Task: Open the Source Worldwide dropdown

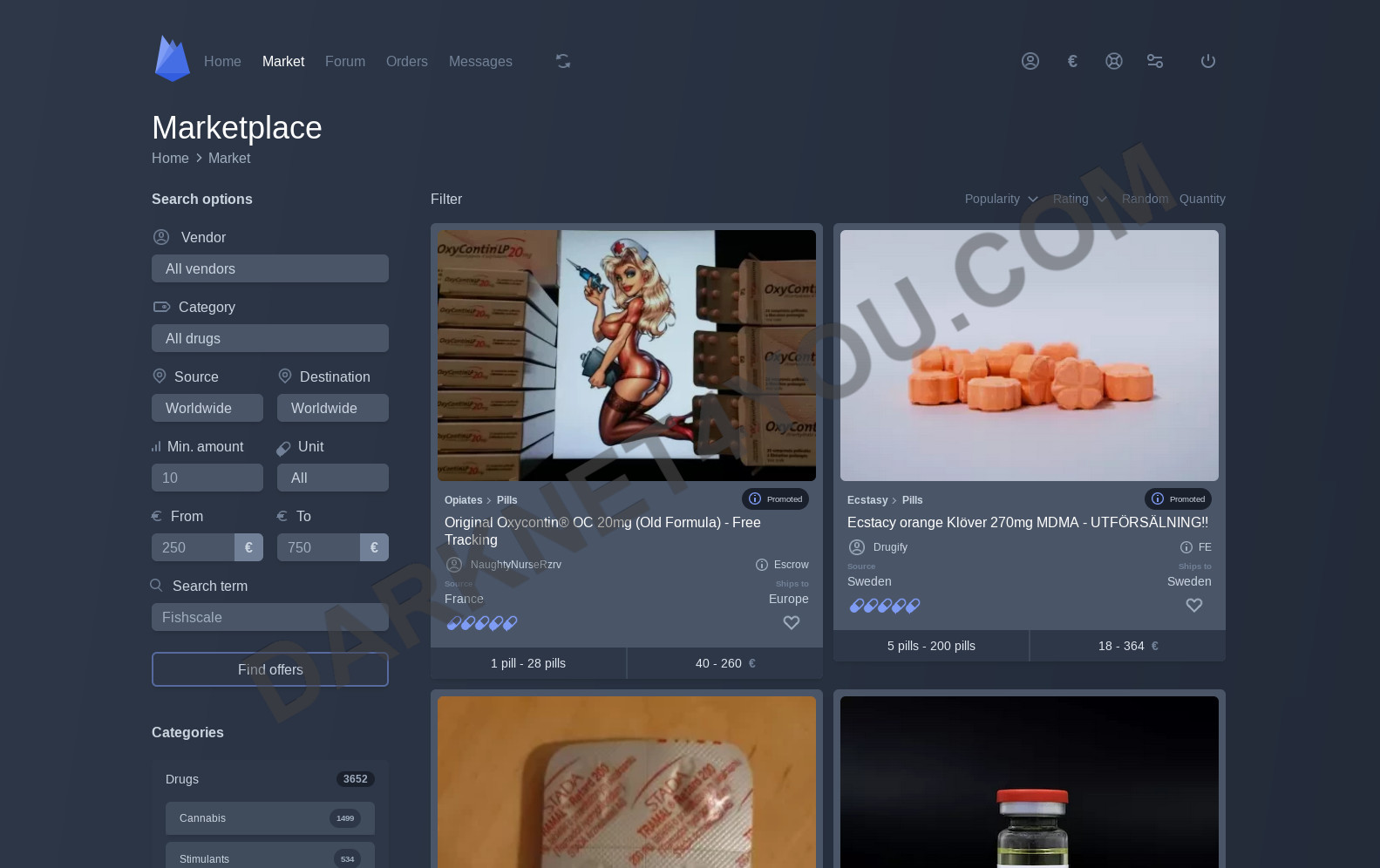Action: (x=207, y=408)
